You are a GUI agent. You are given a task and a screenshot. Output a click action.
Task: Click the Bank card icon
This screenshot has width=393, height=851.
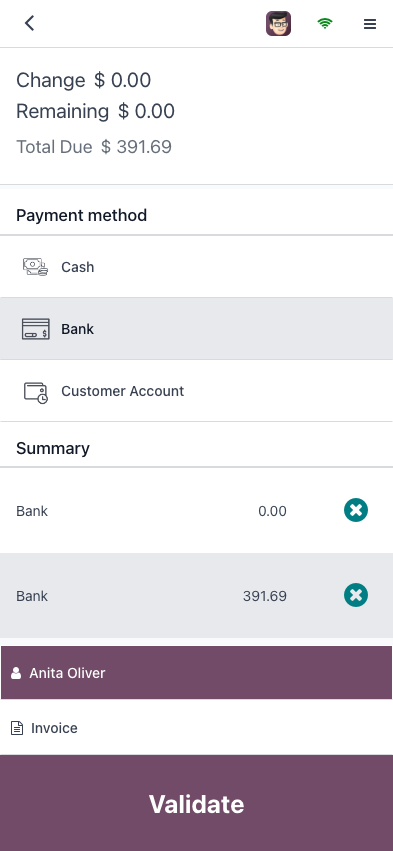coord(35,329)
